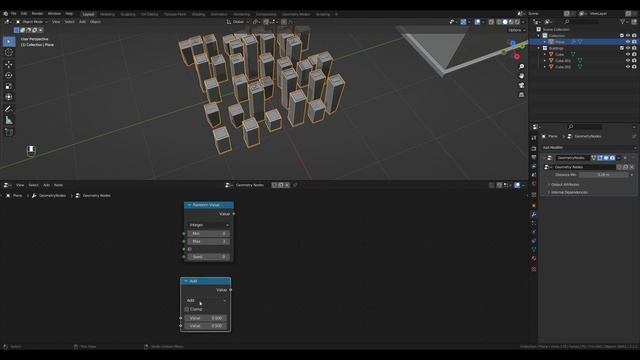Click the Blender logo menu icon
The height and width of the screenshot is (360, 640).
click(x=5, y=13)
